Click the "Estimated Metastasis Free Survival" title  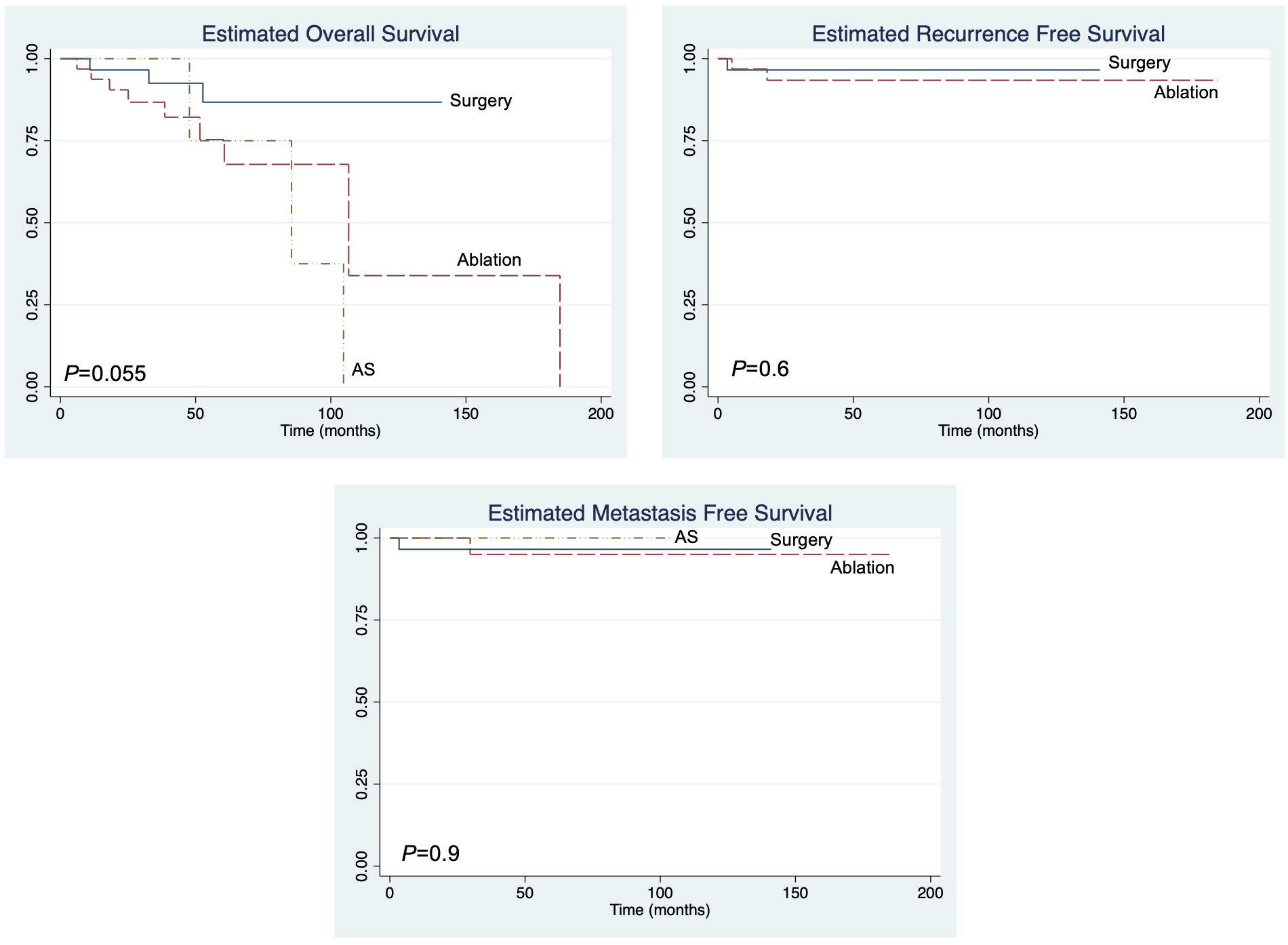[x=660, y=513]
